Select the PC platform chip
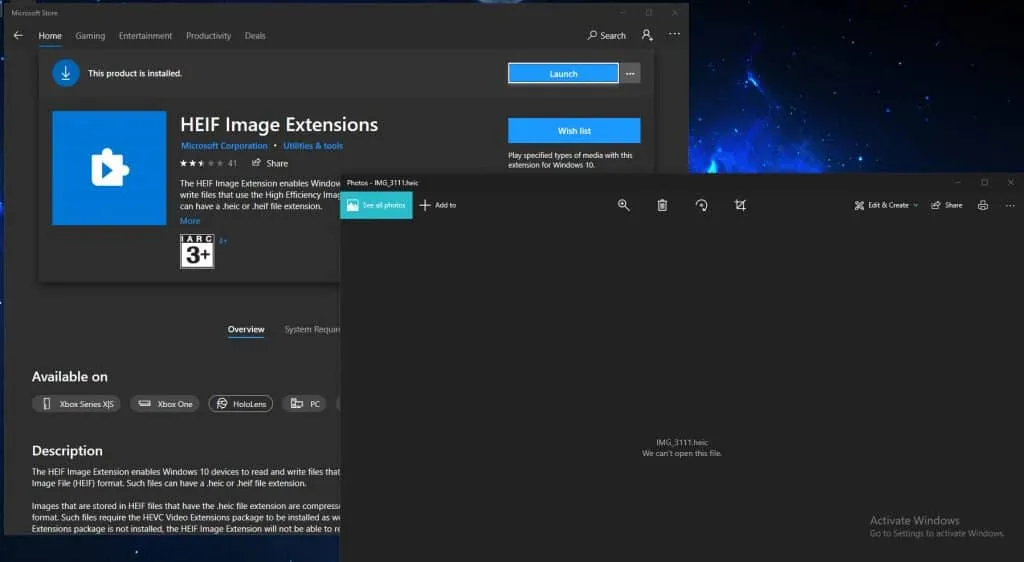Image resolution: width=1024 pixels, height=562 pixels. click(x=304, y=404)
